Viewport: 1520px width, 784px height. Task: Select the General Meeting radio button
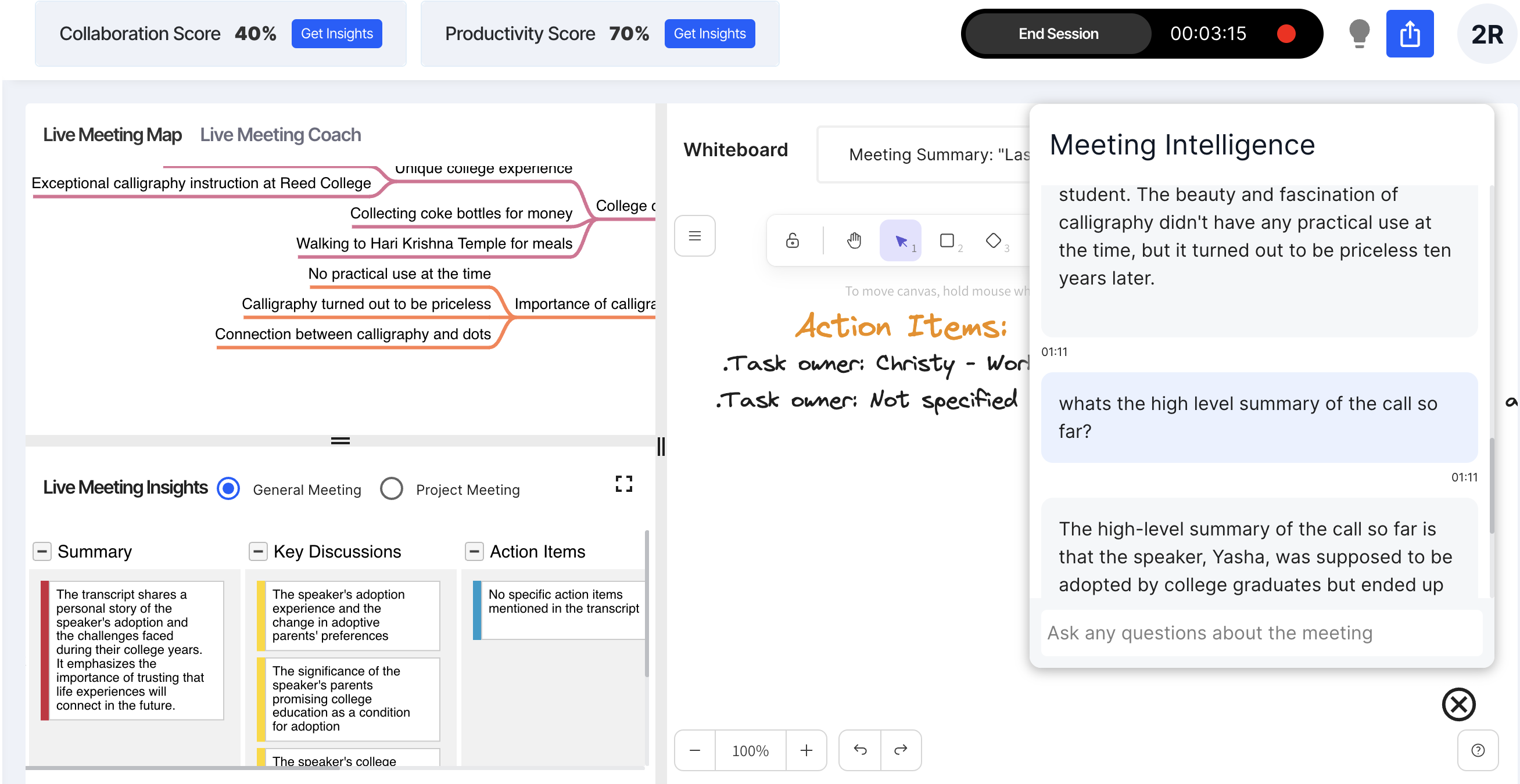click(x=228, y=488)
